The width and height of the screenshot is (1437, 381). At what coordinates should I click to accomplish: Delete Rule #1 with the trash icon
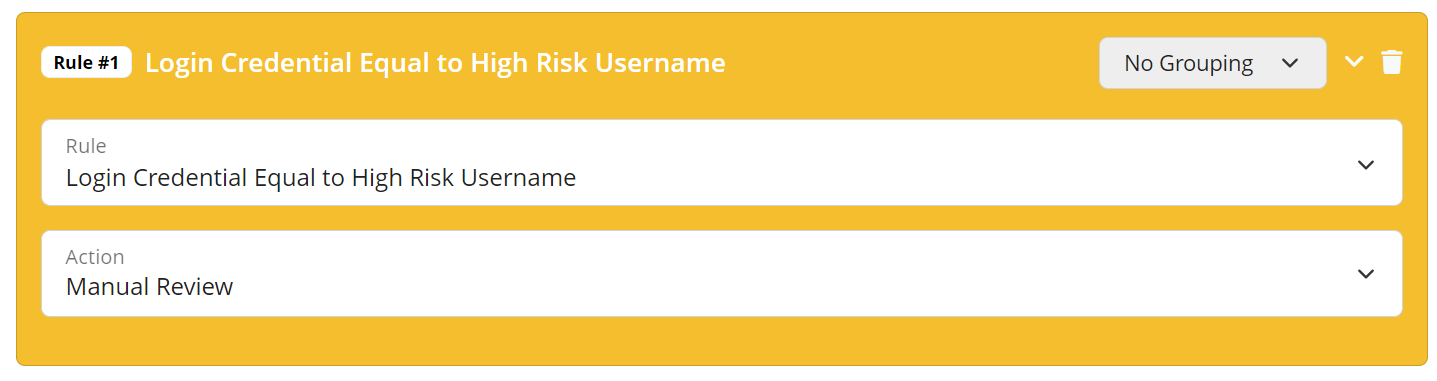tap(1391, 62)
